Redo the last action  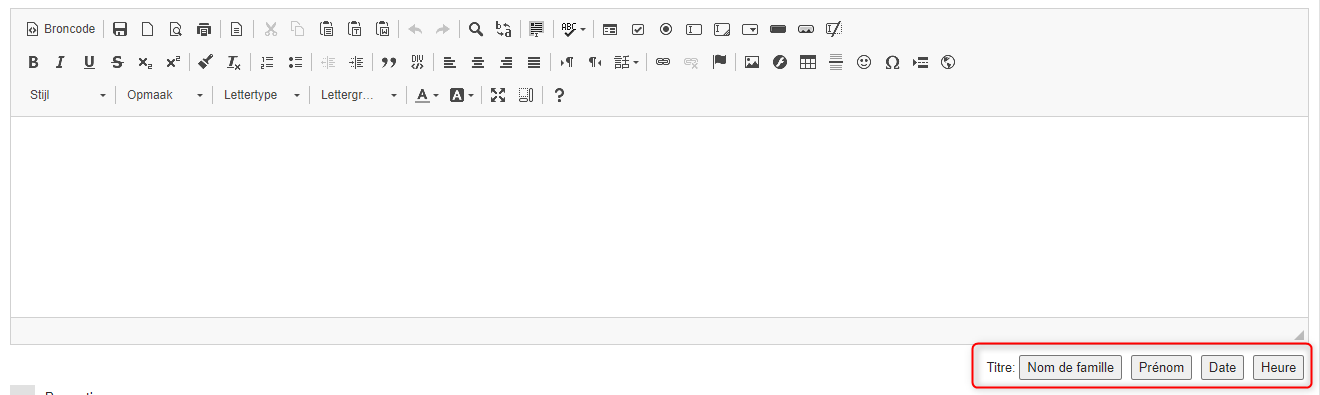(443, 29)
